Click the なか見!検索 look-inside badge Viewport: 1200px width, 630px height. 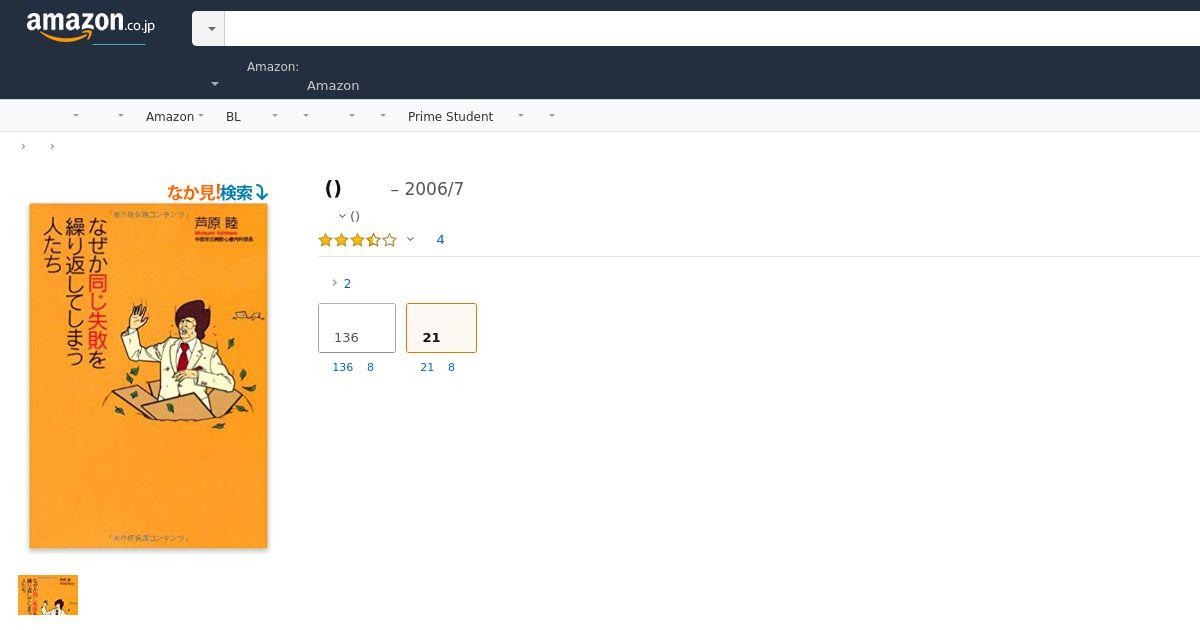[217, 192]
